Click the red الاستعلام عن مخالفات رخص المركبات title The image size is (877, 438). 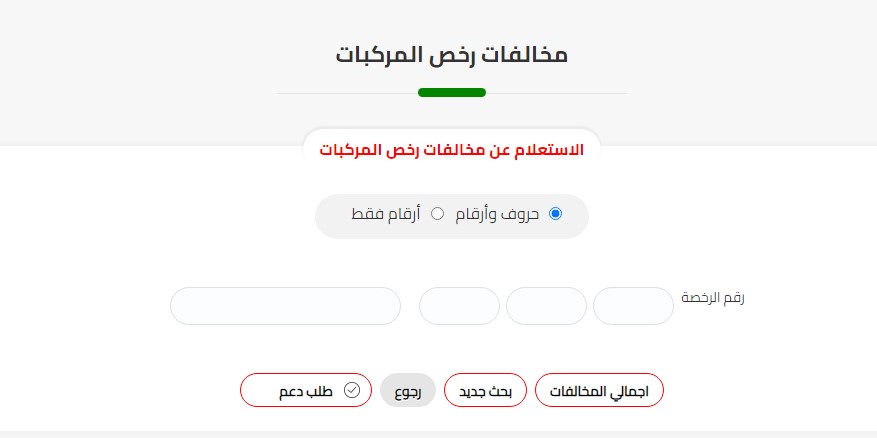click(x=451, y=150)
